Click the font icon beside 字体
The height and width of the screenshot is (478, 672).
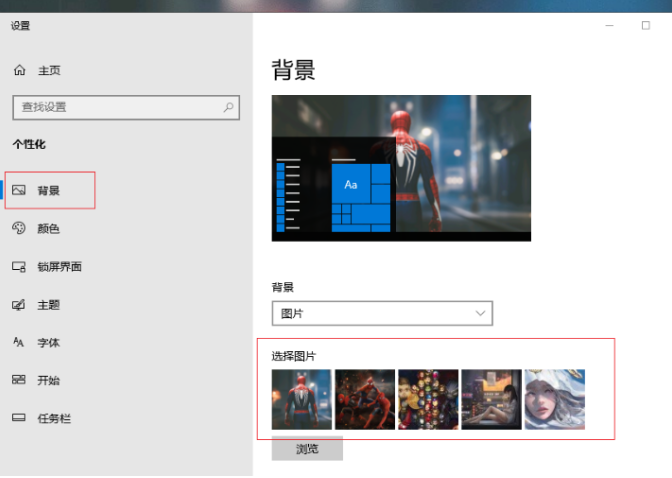(18, 342)
